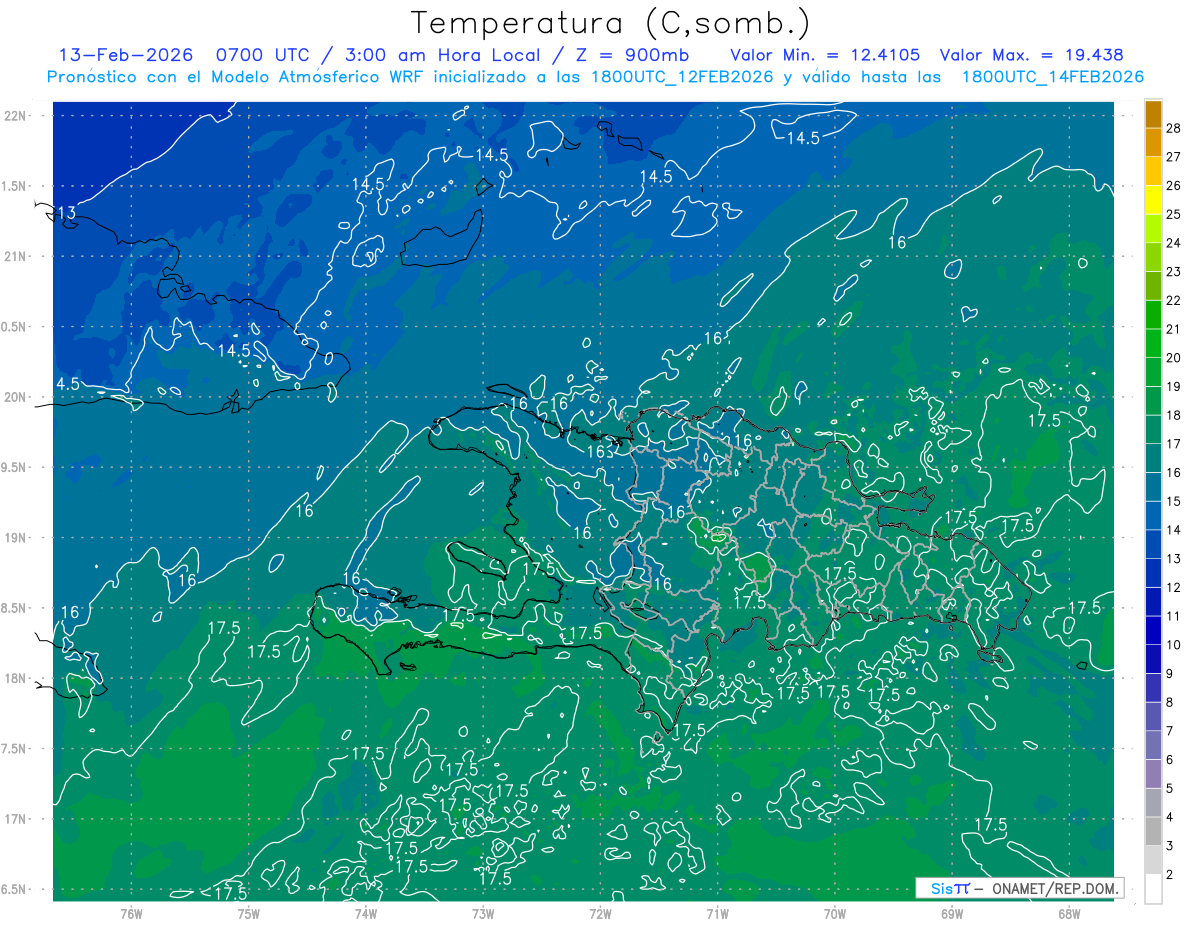Click the colorbar label '24'
Viewport: 1200px width, 927px height.
tap(1173, 243)
